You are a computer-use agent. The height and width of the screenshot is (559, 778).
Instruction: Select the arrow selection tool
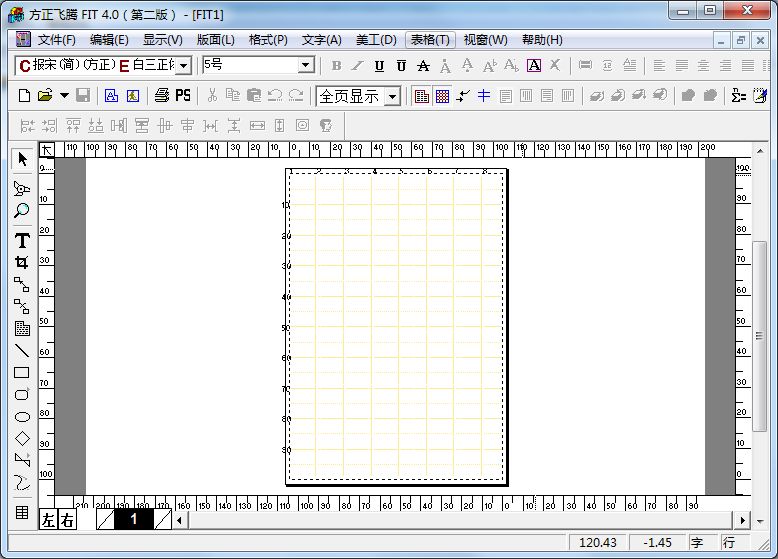(22, 160)
